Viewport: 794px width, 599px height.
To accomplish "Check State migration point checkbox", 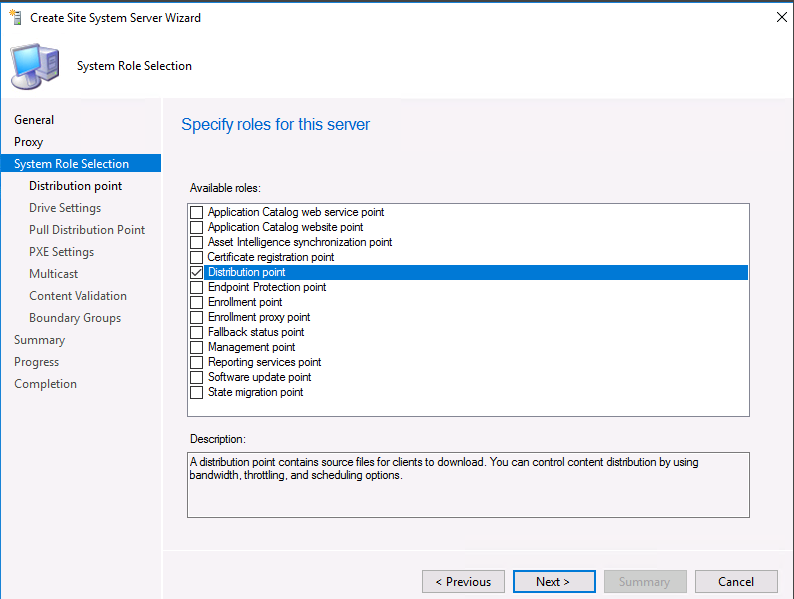I will pyautogui.click(x=196, y=392).
